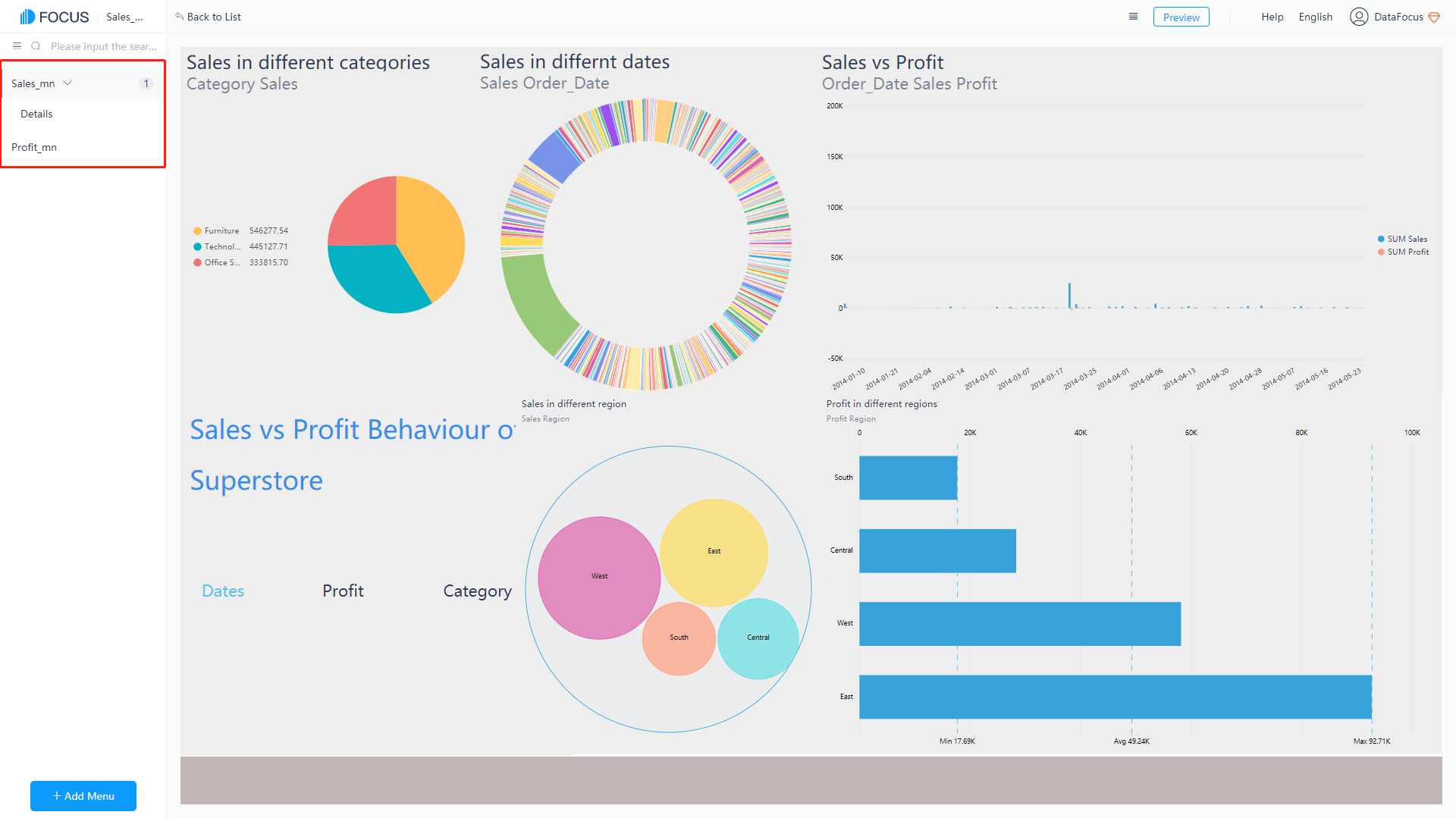
Task: Click the blue-purple donut segment
Action: point(555,156)
